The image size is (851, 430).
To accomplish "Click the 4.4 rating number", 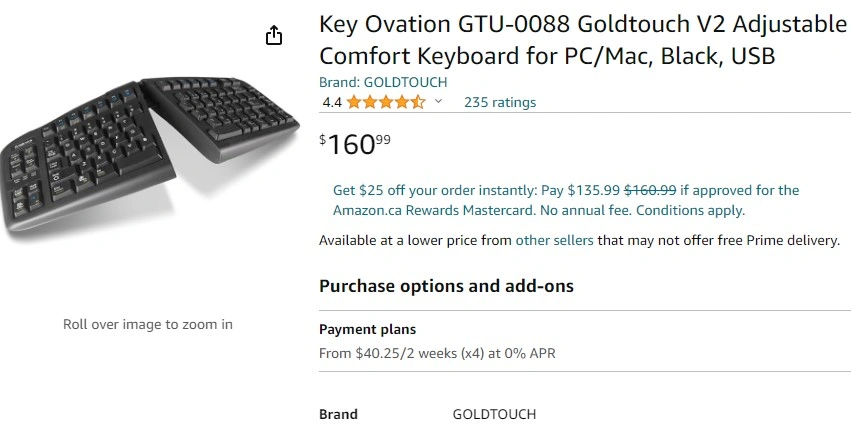I will (x=332, y=102).
